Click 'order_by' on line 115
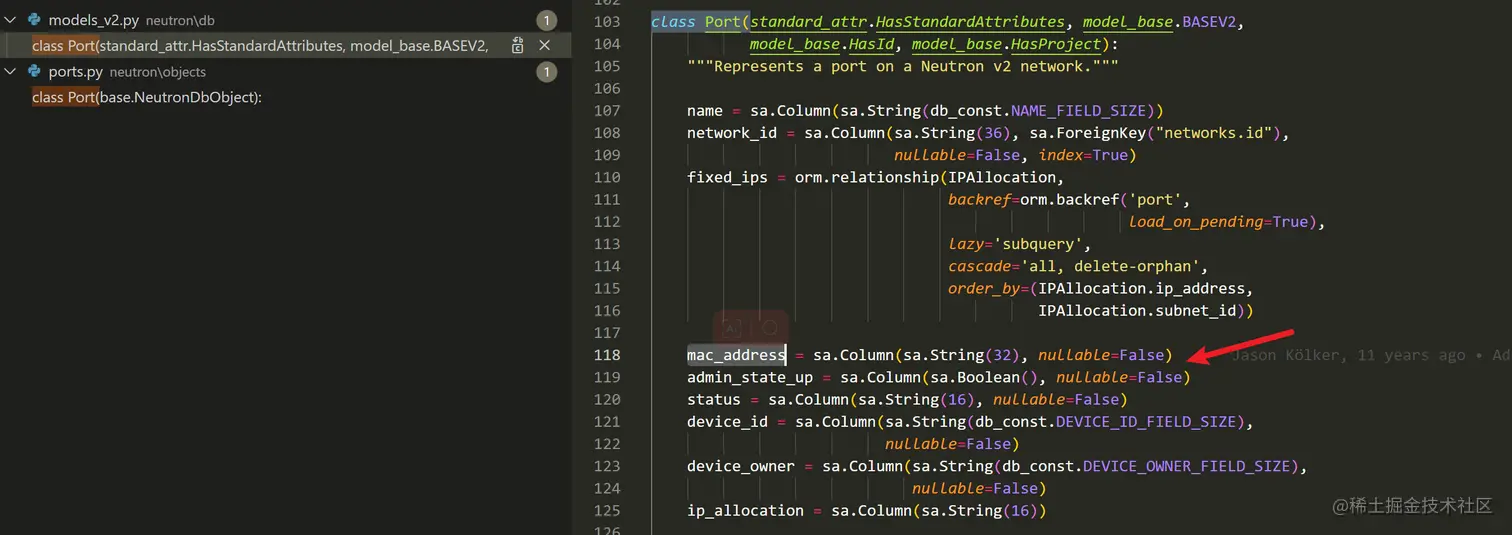The image size is (1512, 535). (x=984, y=288)
